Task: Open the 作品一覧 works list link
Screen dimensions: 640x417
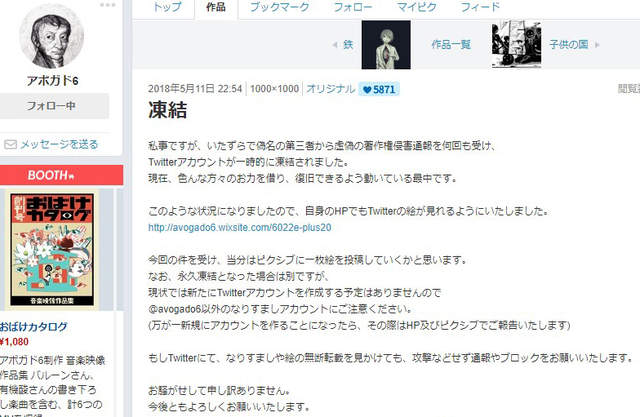Action: pyautogui.click(x=451, y=44)
